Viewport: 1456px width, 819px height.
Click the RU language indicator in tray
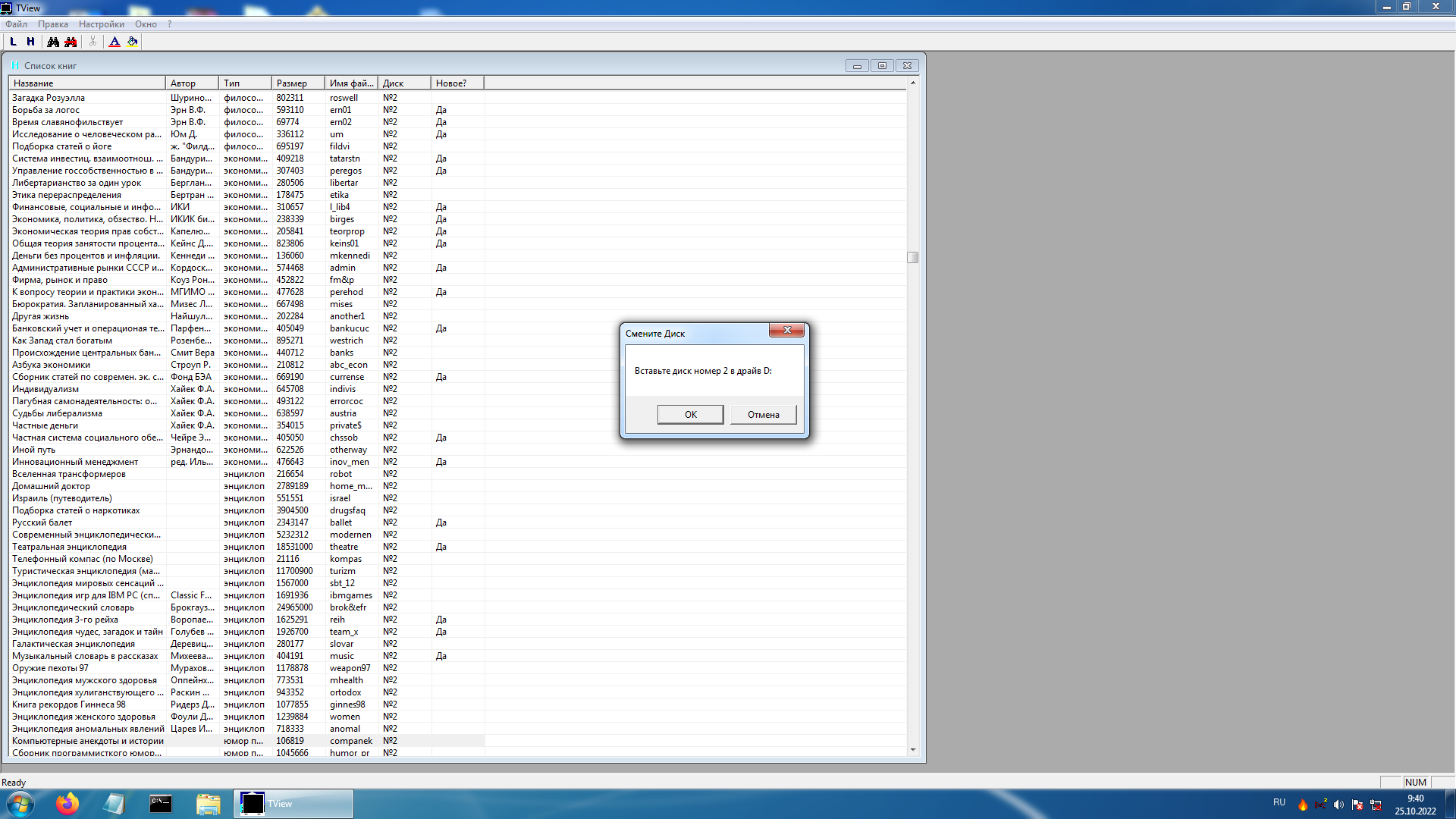(1279, 802)
